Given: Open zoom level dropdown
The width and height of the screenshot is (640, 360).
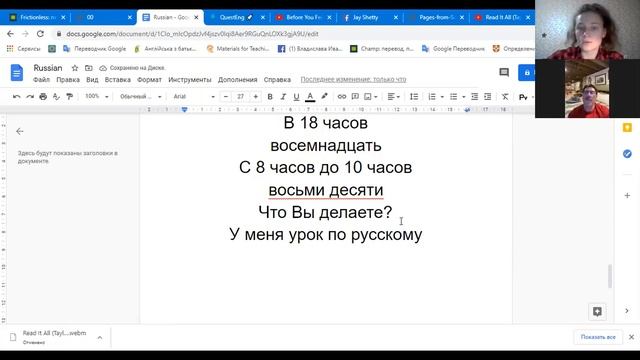Looking at the screenshot, I should 96,96.
